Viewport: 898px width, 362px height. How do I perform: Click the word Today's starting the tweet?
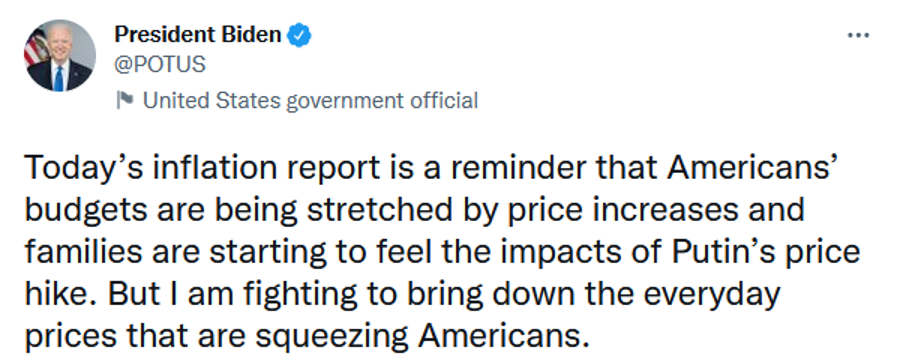click(89, 167)
